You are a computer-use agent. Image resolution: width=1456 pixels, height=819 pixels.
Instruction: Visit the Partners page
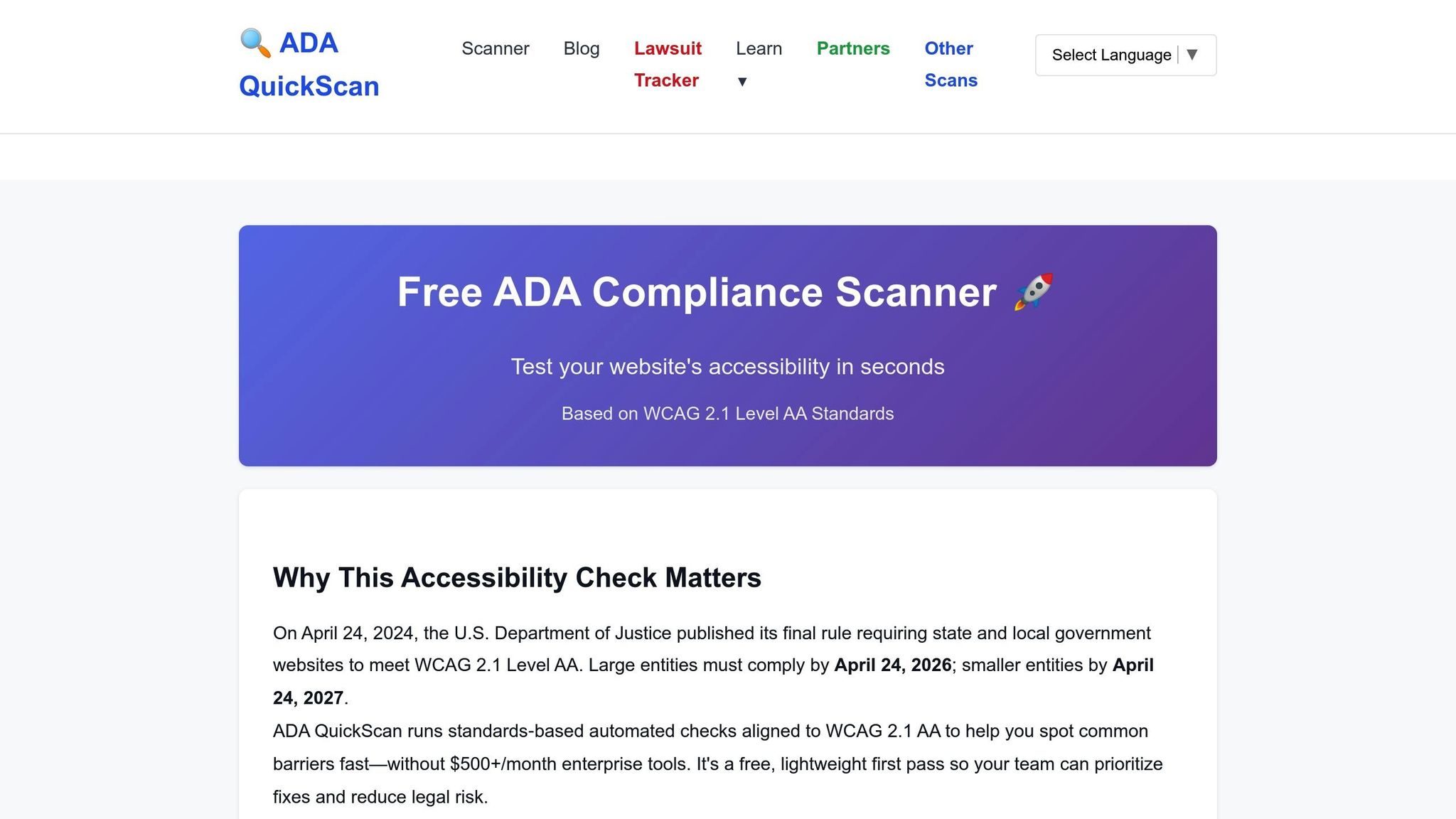click(x=853, y=48)
